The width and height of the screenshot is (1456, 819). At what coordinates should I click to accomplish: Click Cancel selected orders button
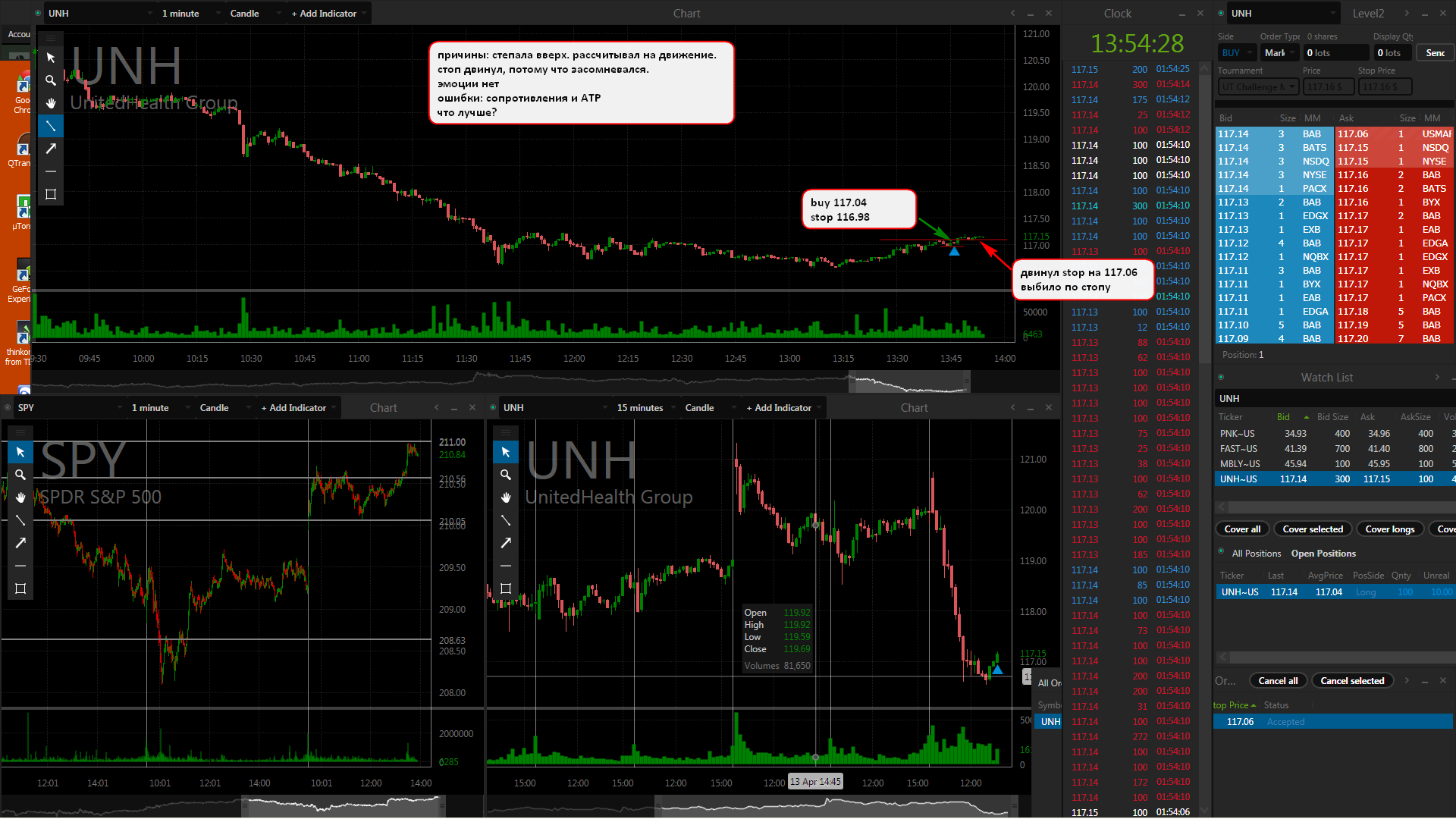click(1352, 681)
